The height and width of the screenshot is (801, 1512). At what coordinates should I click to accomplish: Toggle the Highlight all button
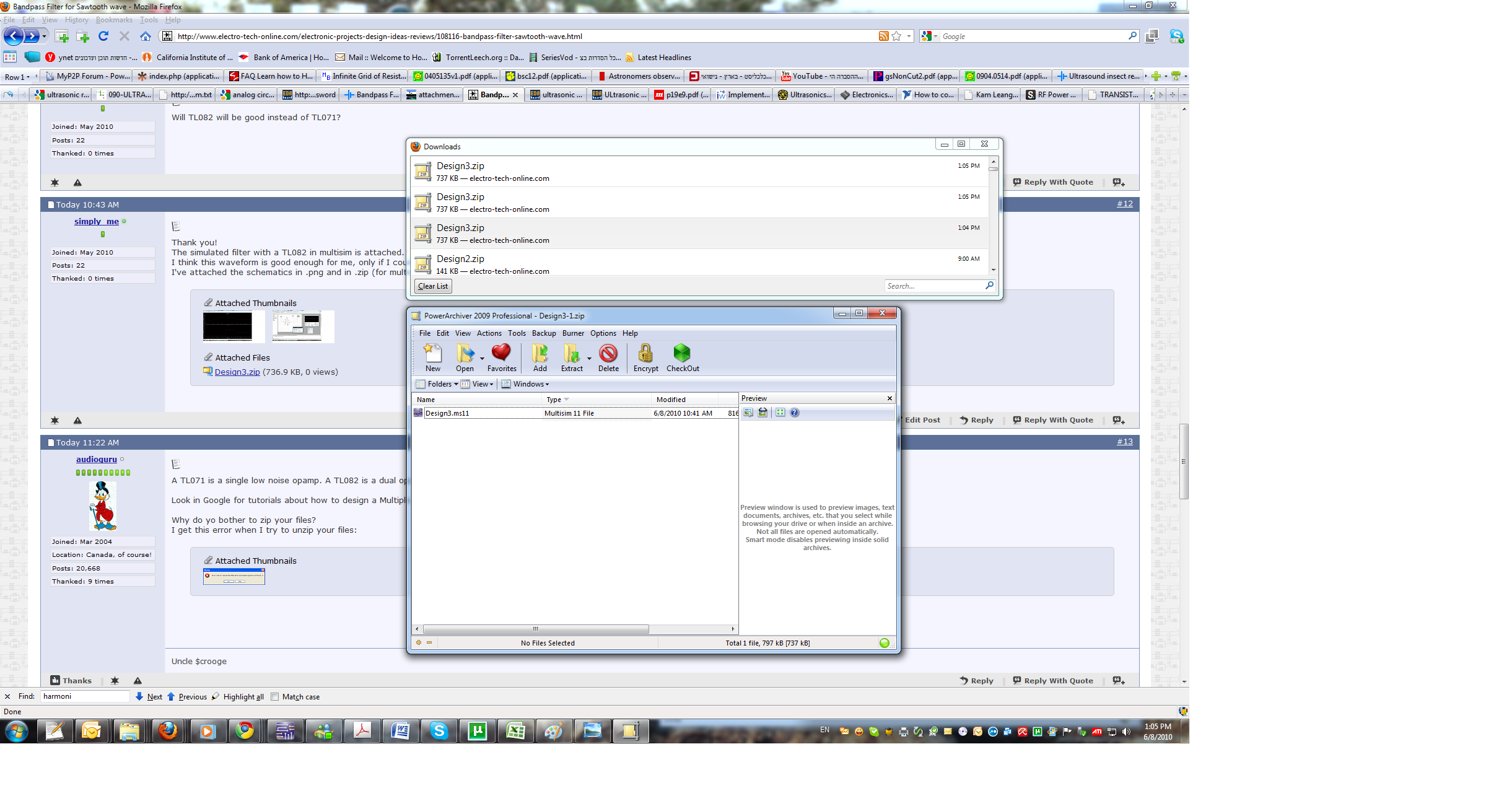point(238,696)
